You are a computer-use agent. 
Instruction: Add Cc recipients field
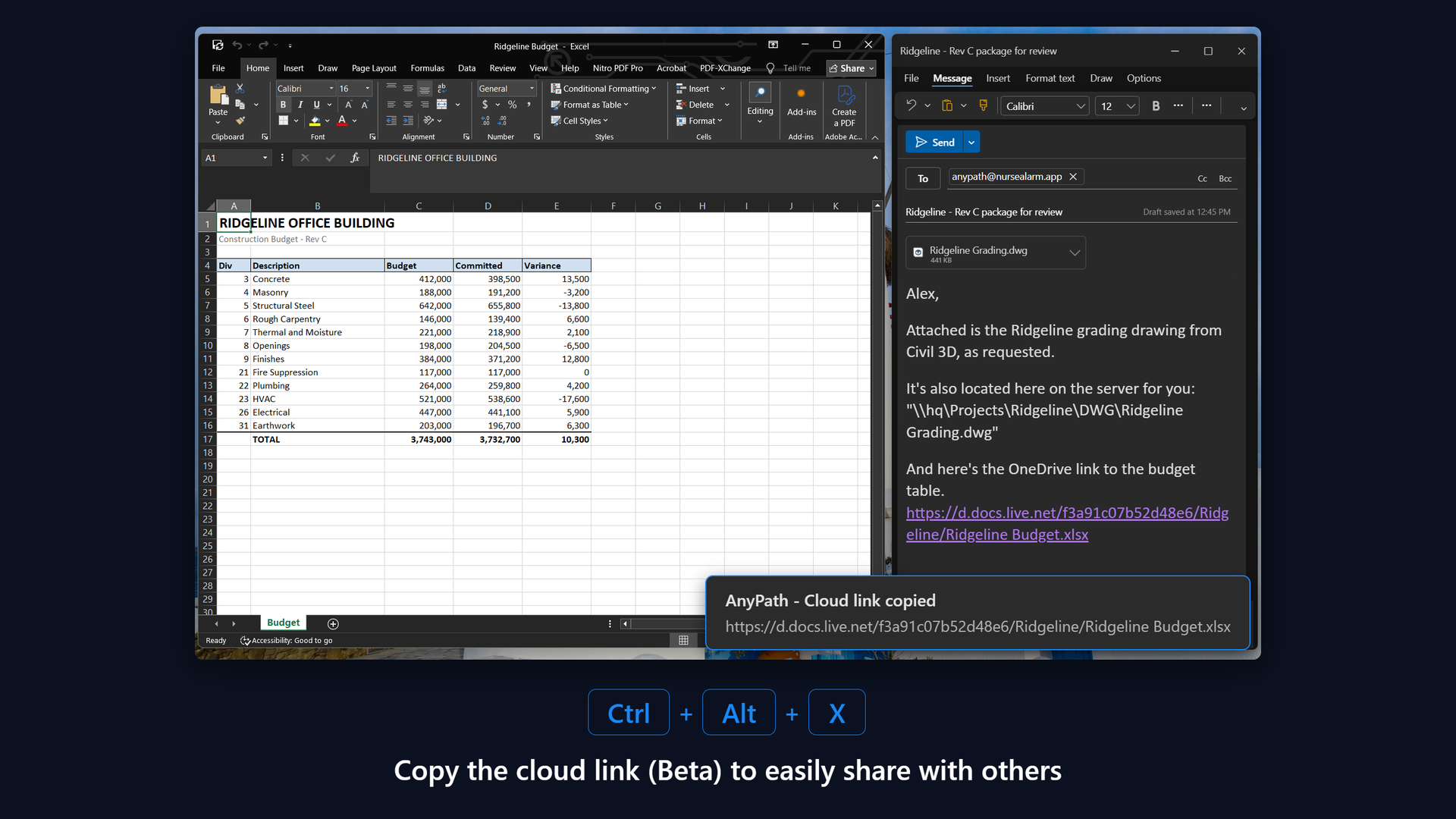1202,179
